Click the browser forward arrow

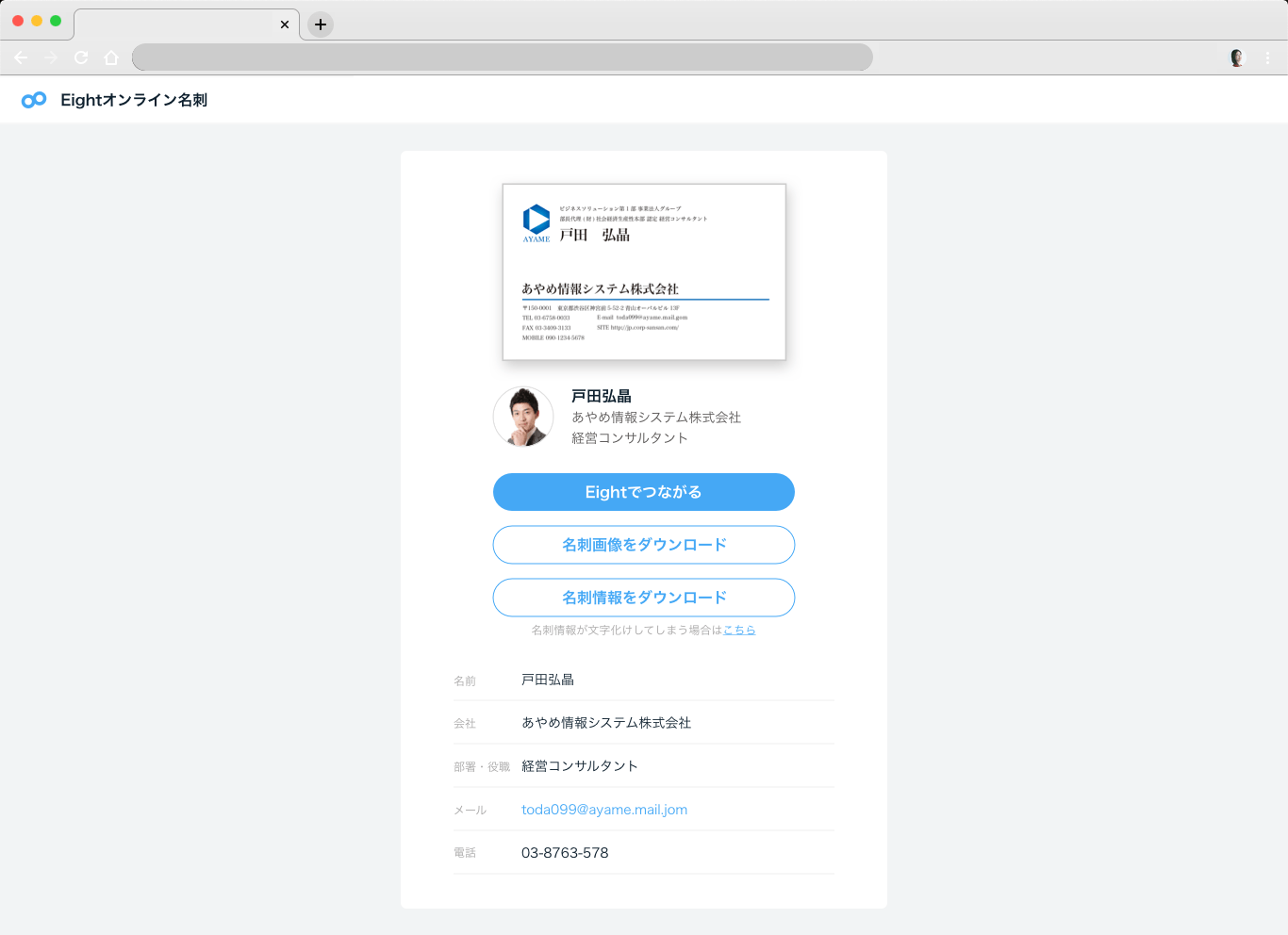pyautogui.click(x=51, y=57)
